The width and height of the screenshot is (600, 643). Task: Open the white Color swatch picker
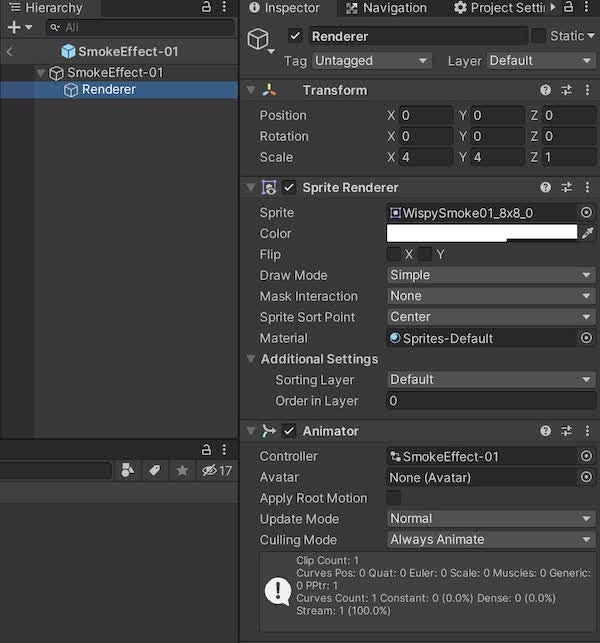click(481, 233)
